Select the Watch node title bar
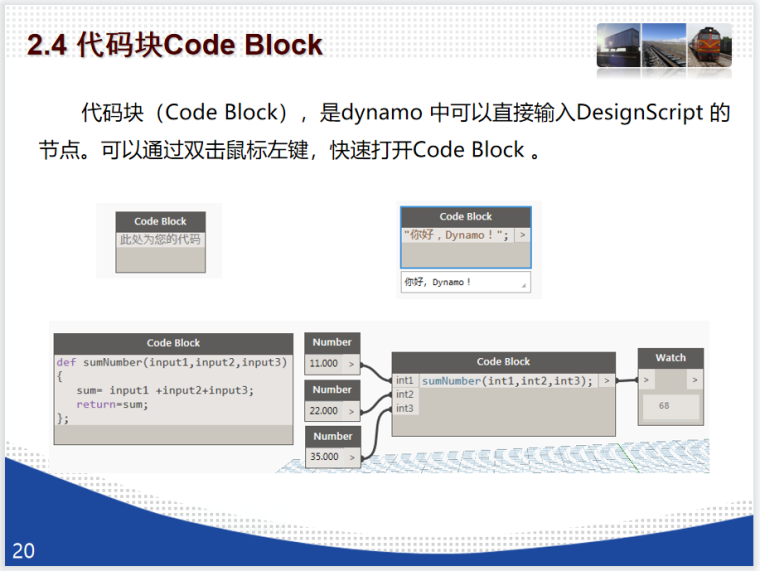 [x=670, y=358]
